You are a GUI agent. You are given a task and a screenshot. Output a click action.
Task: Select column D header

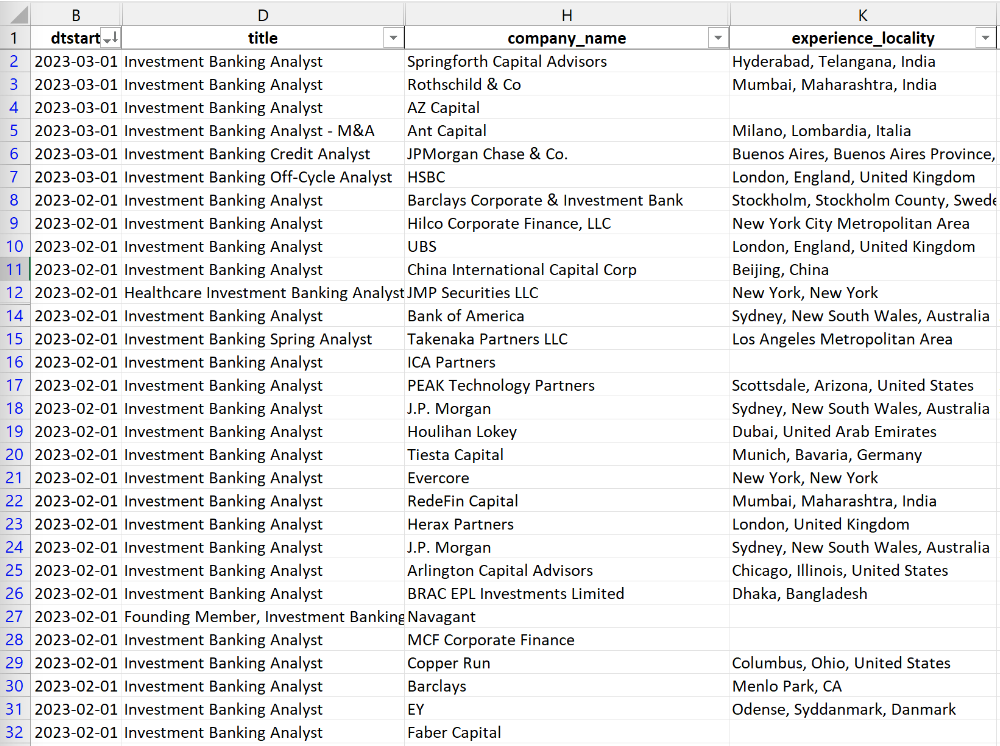(x=263, y=15)
